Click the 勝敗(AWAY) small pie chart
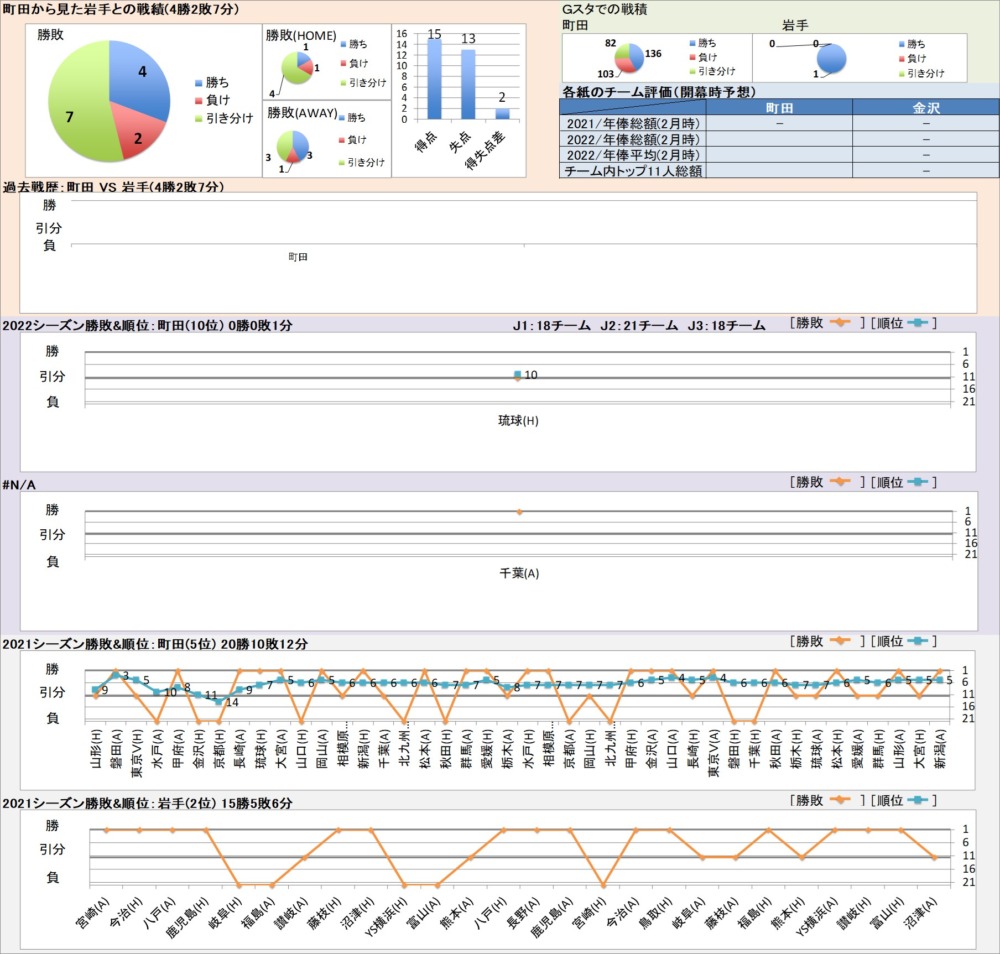The width and height of the screenshot is (1000, 954). pyautogui.click(x=297, y=147)
